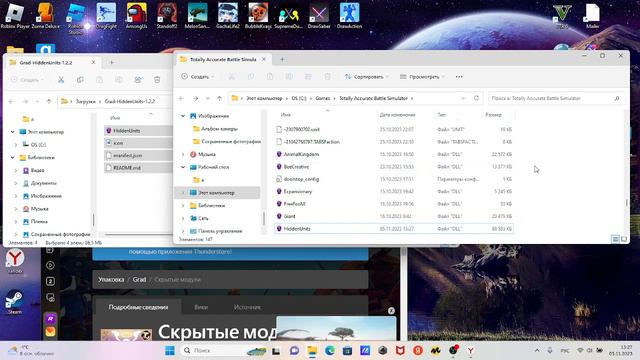The height and width of the screenshot is (360, 640).
Task: Select the doorstop_config file
Action: (394, 179)
